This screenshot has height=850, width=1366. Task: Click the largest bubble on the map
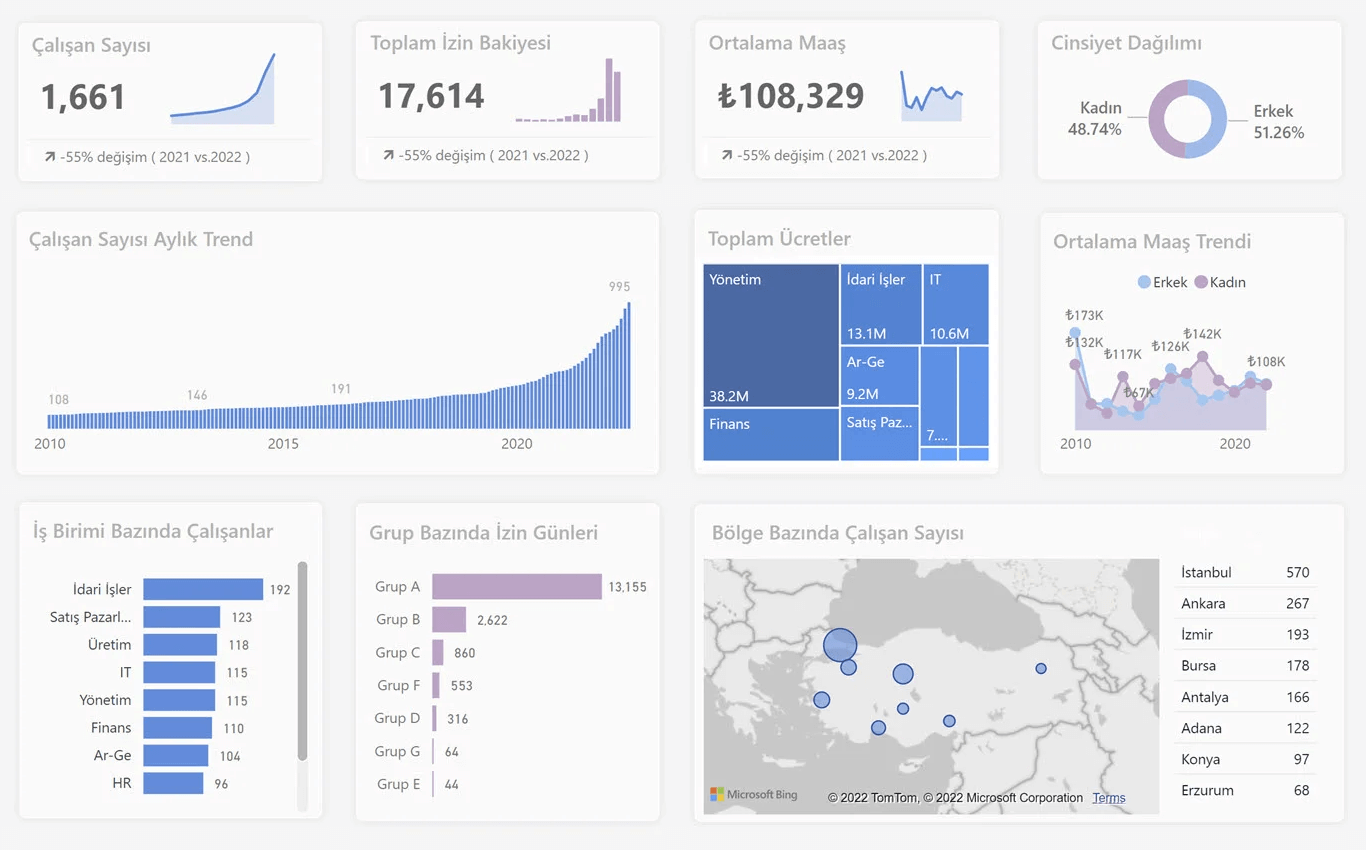tap(840, 645)
